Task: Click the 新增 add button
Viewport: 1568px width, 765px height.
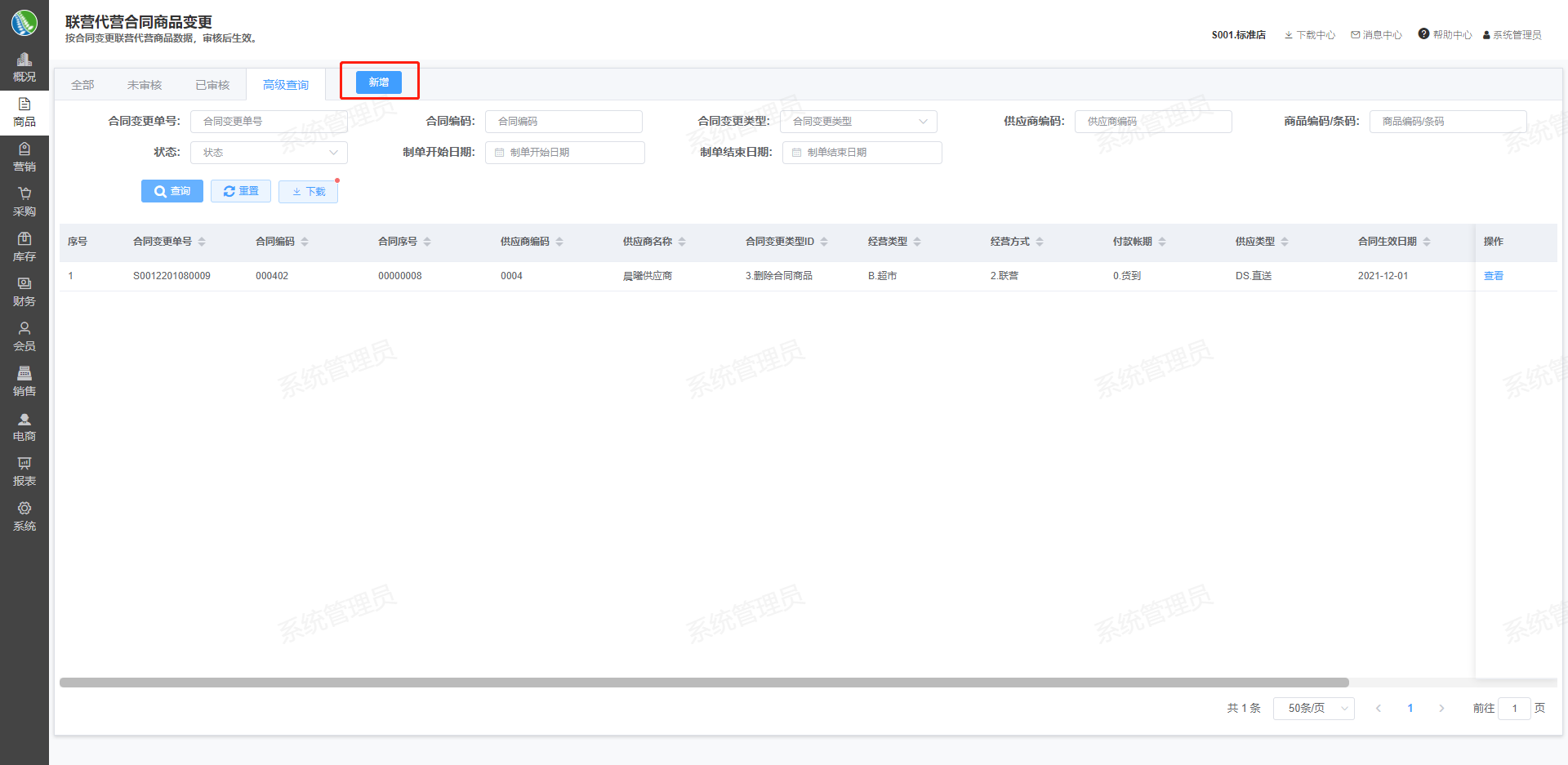Action: pos(379,82)
